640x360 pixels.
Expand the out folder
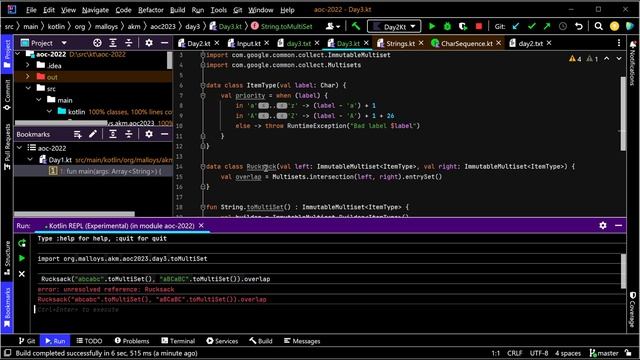(28, 77)
